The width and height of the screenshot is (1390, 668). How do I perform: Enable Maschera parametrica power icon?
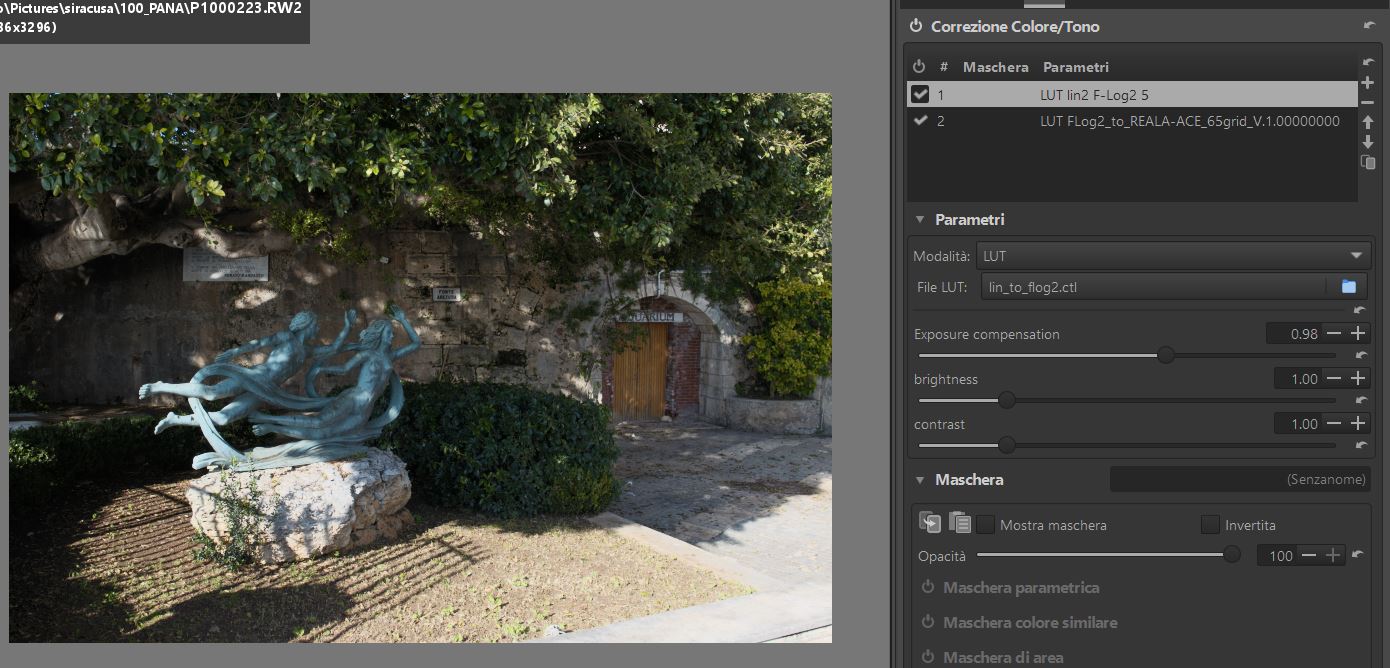pyautogui.click(x=927, y=588)
